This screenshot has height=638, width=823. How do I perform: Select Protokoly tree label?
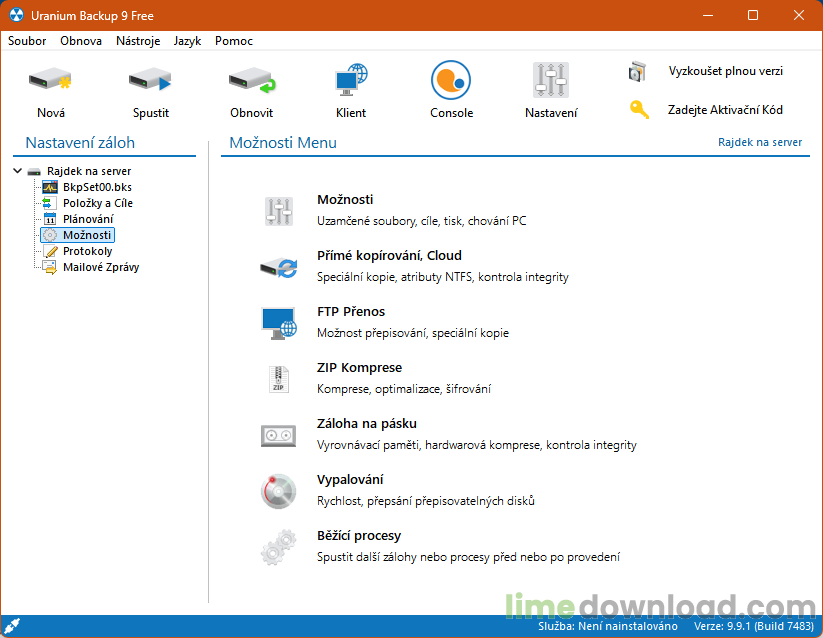tap(87, 251)
